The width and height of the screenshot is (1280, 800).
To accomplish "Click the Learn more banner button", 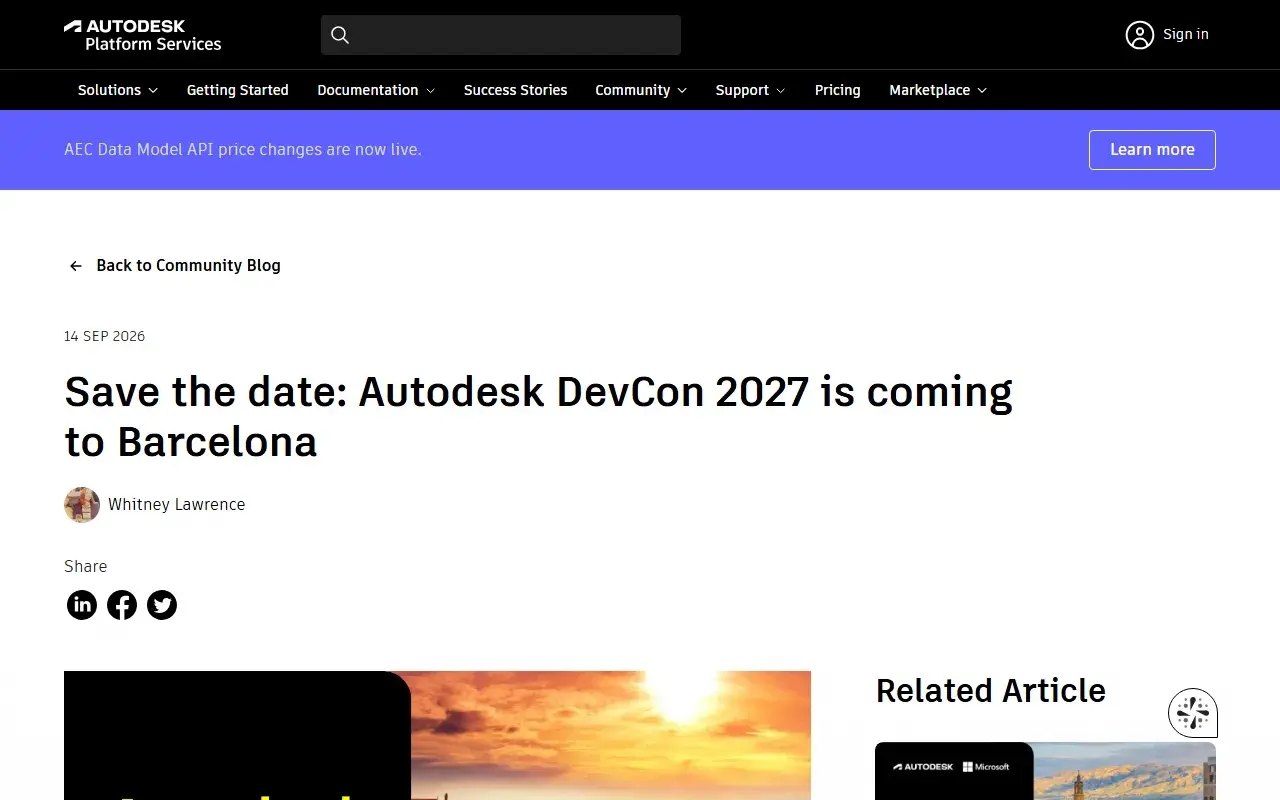I will coord(1152,150).
